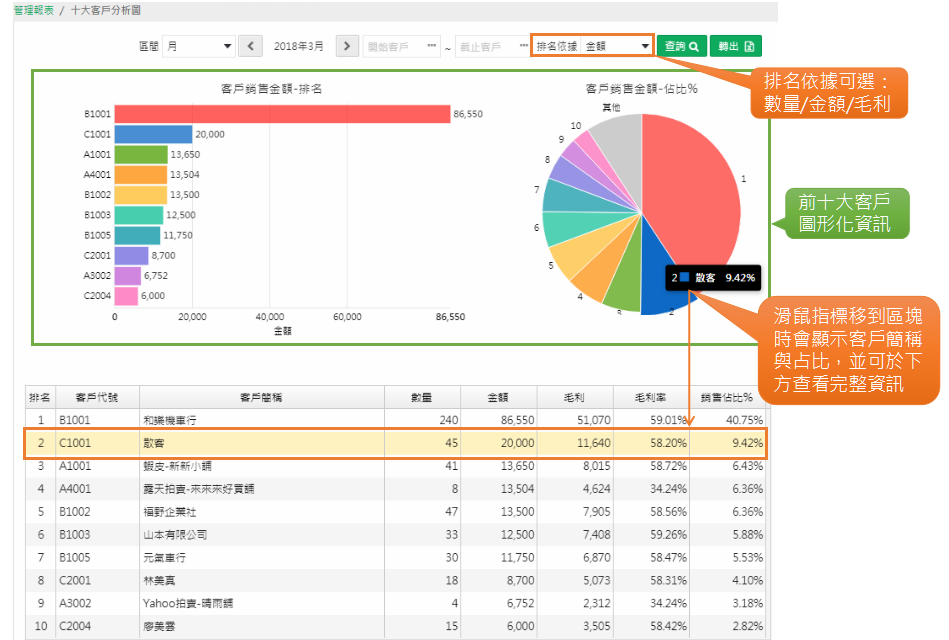This screenshot has height=640, width=949.
Task: Click the 查詢 search button
Action: coord(681,46)
